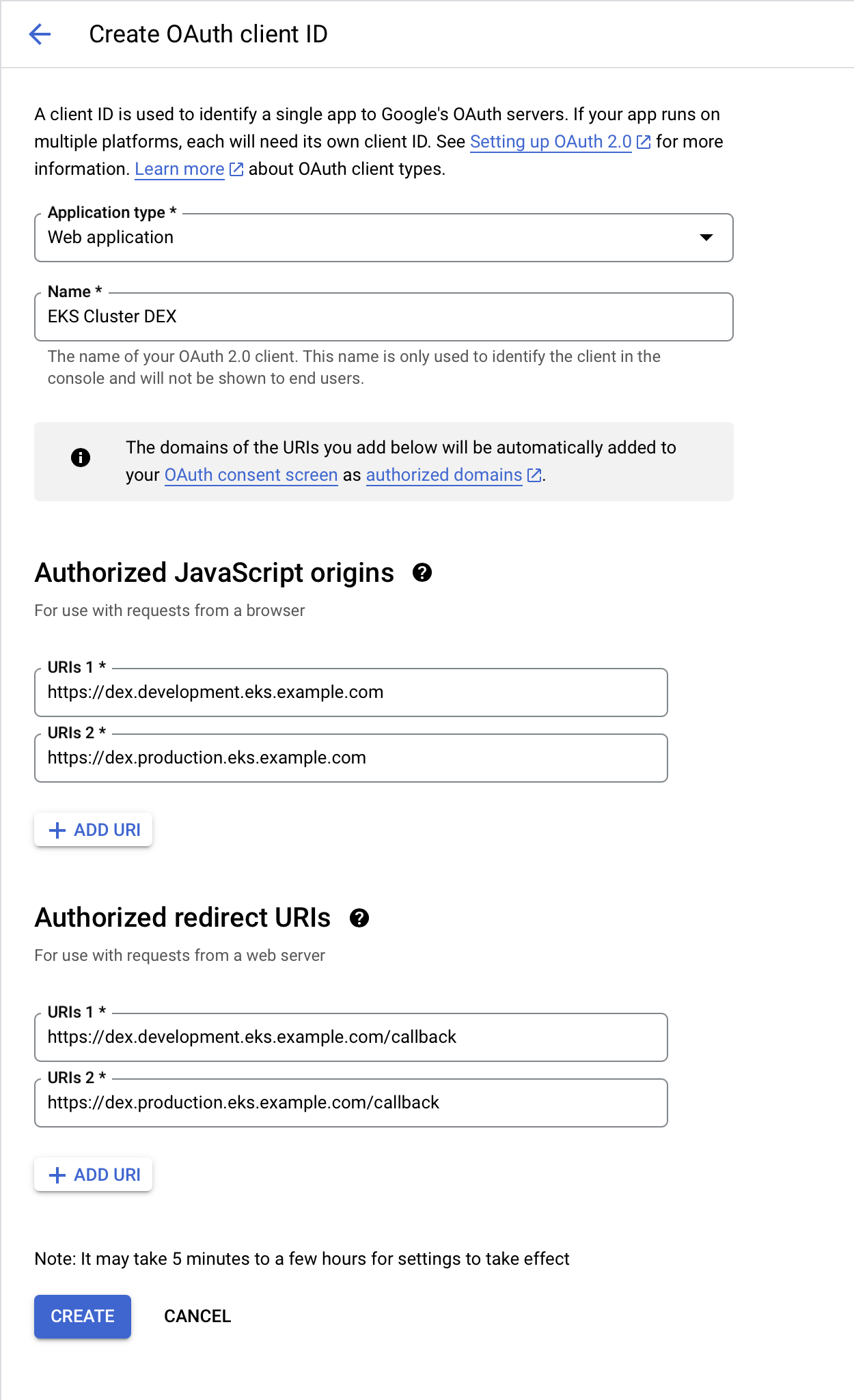Screen dimensions: 854x1400
Task: Click ADD URI under Authorized JavaScript origins
Action: pos(93,830)
